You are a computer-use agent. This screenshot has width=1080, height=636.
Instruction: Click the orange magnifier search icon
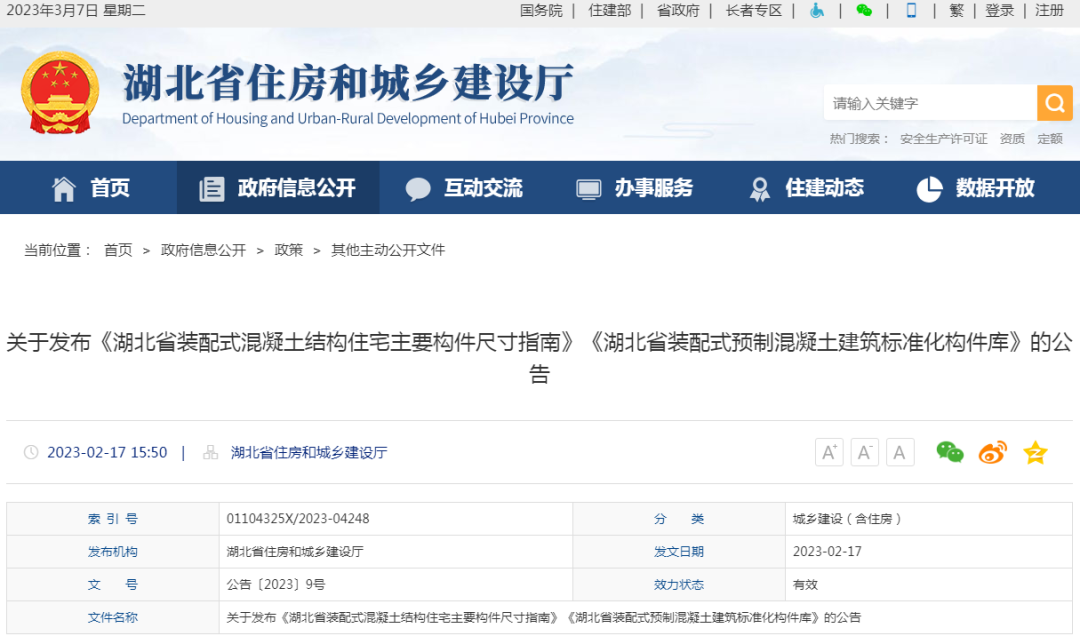[1054, 103]
